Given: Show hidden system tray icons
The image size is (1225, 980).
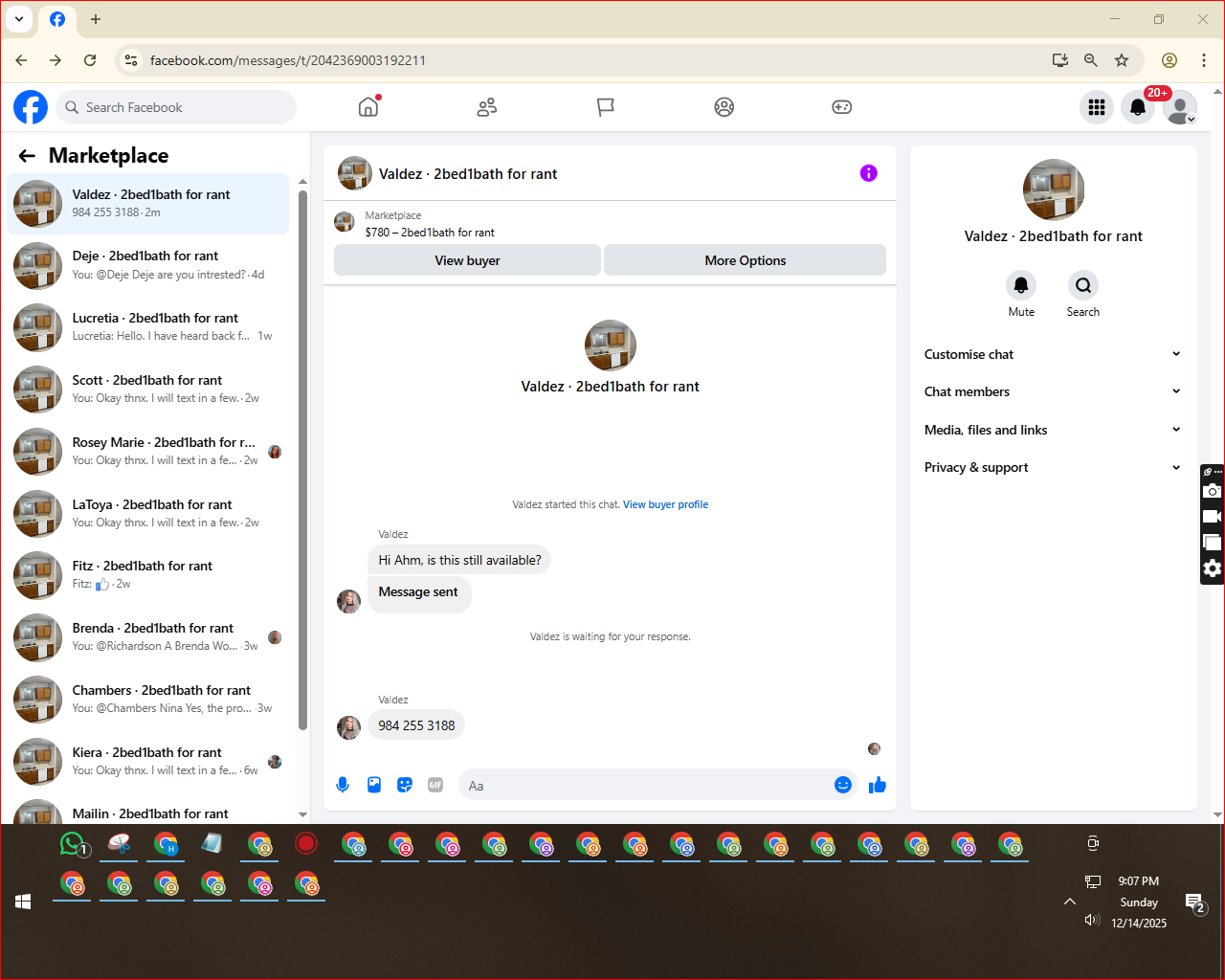Looking at the screenshot, I should (1070, 902).
